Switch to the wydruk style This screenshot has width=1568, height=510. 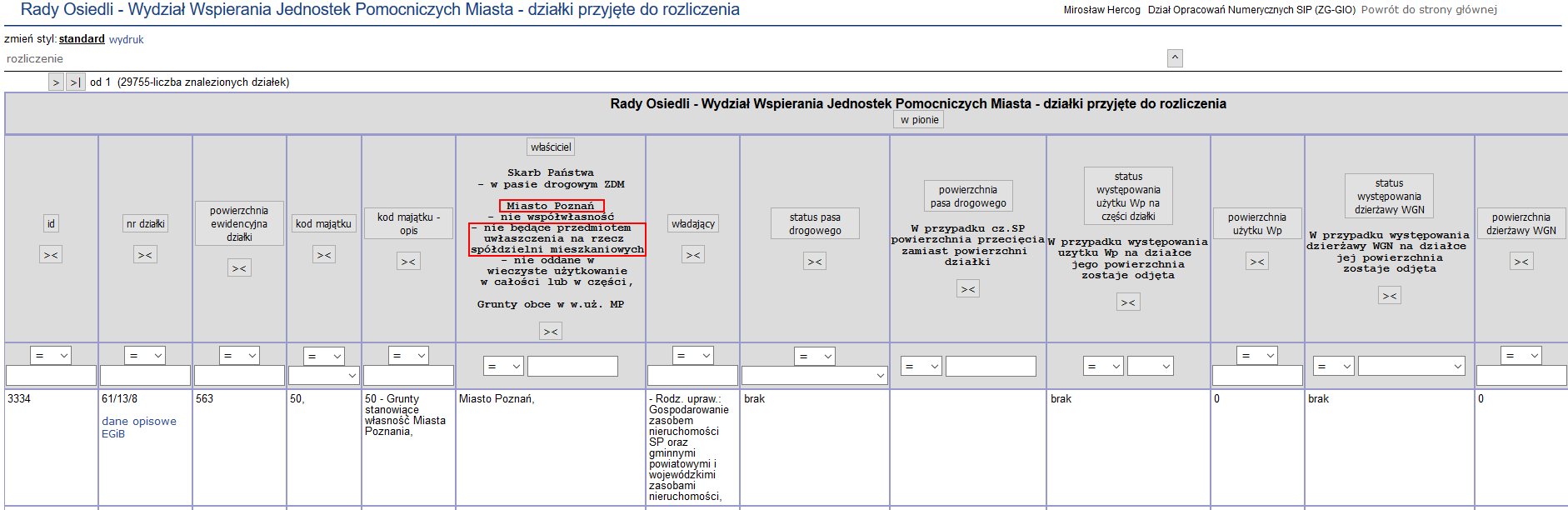pos(127,40)
